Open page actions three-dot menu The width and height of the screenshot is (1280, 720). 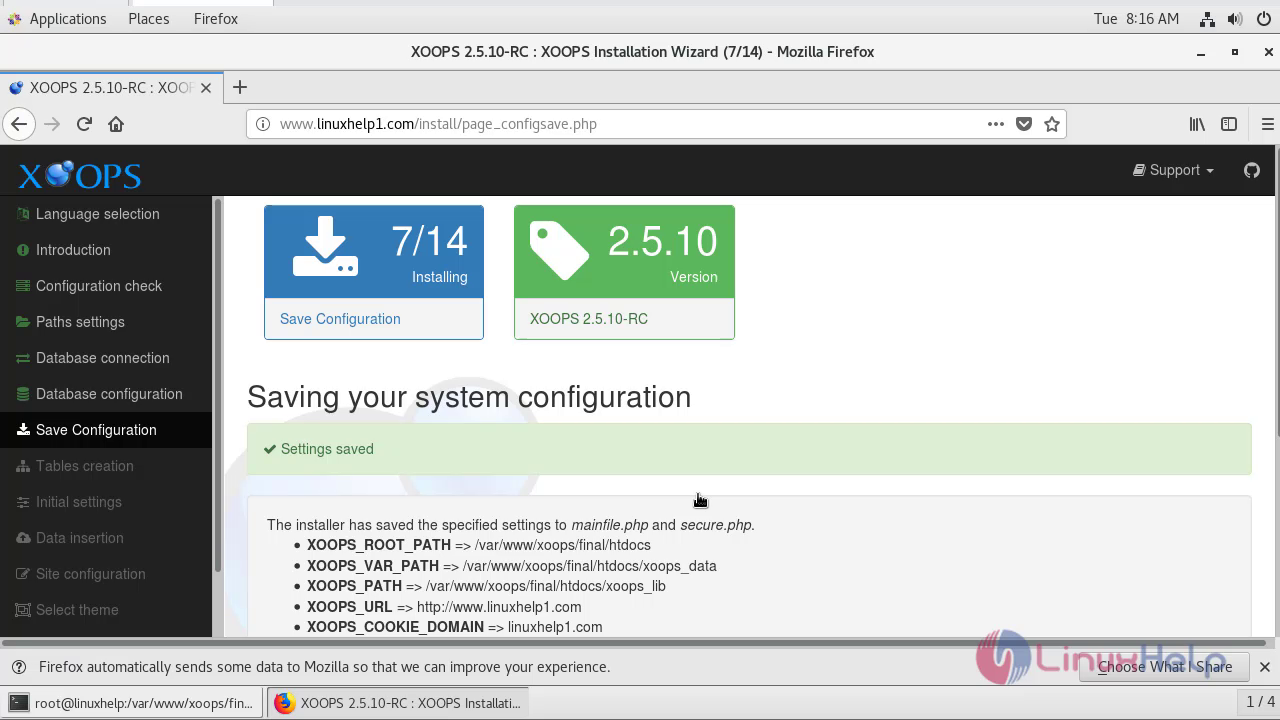(995, 124)
